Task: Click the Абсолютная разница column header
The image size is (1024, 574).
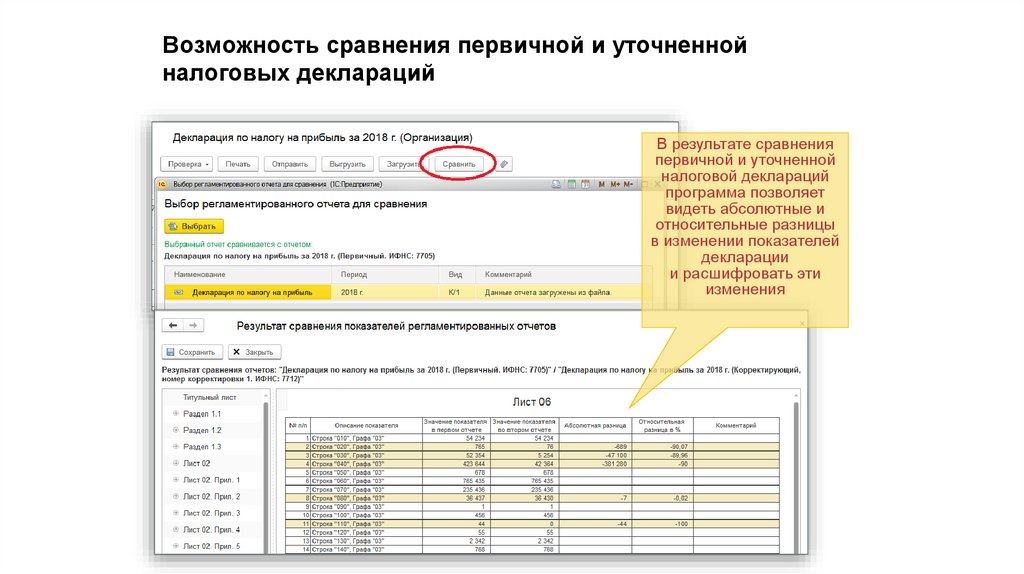Action: point(595,425)
